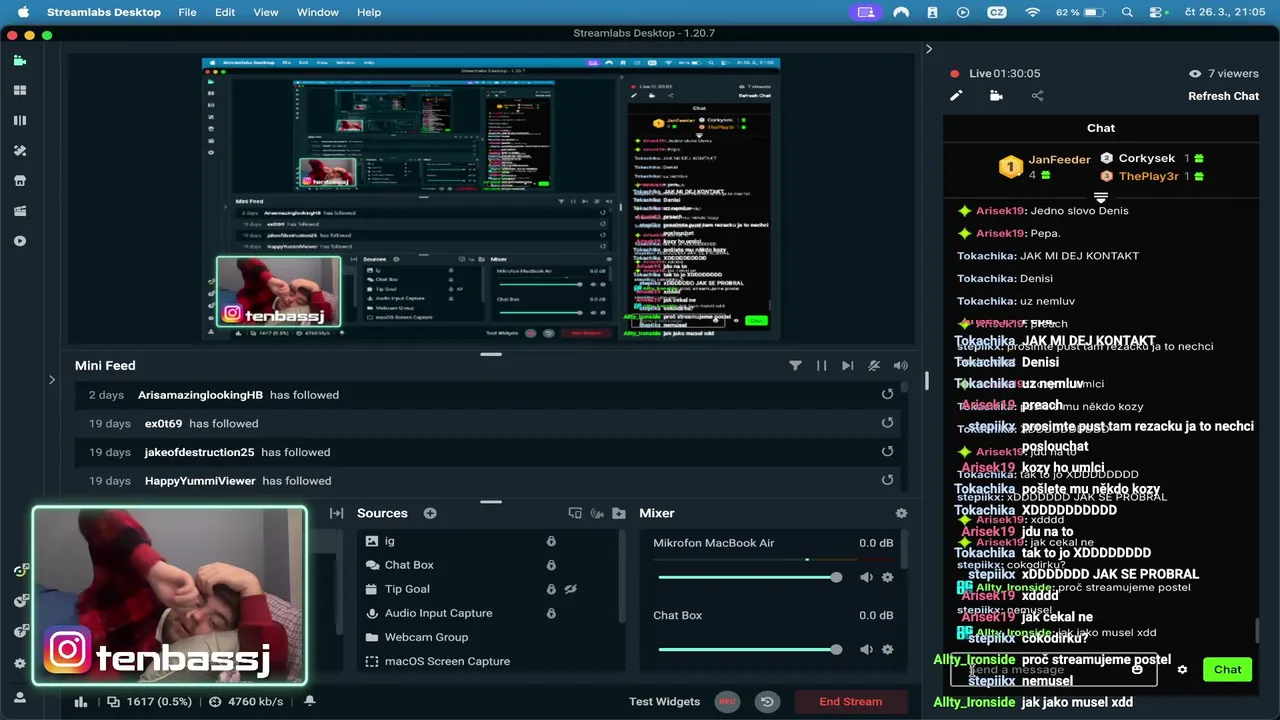Open the Edit menu
The width and height of the screenshot is (1280, 720).
click(x=225, y=12)
